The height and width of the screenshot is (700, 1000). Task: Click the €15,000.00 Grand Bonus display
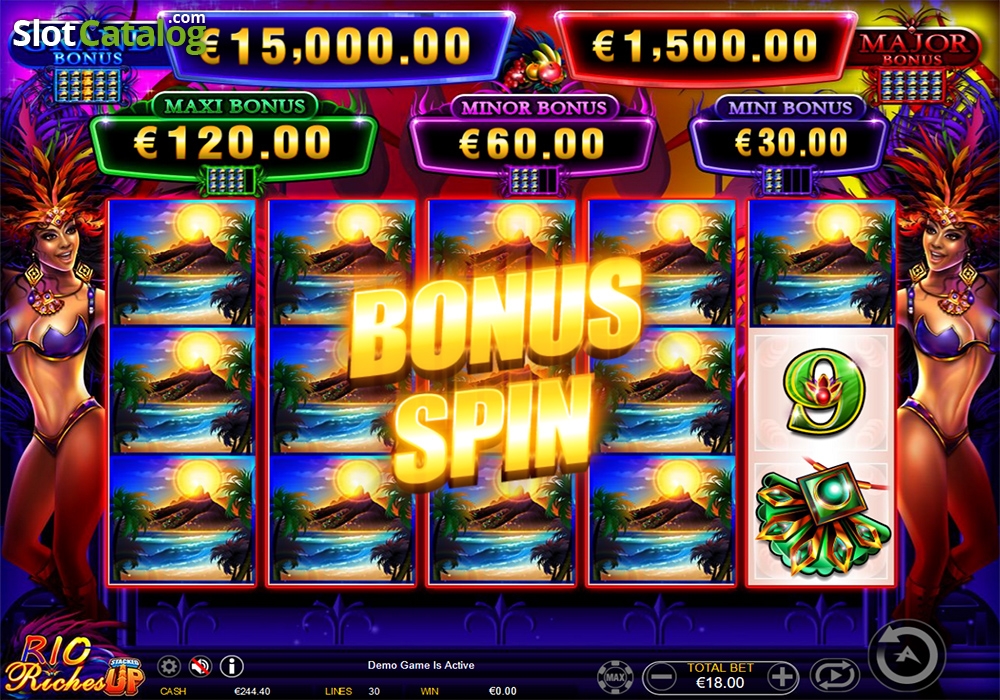pyautogui.click(x=337, y=46)
